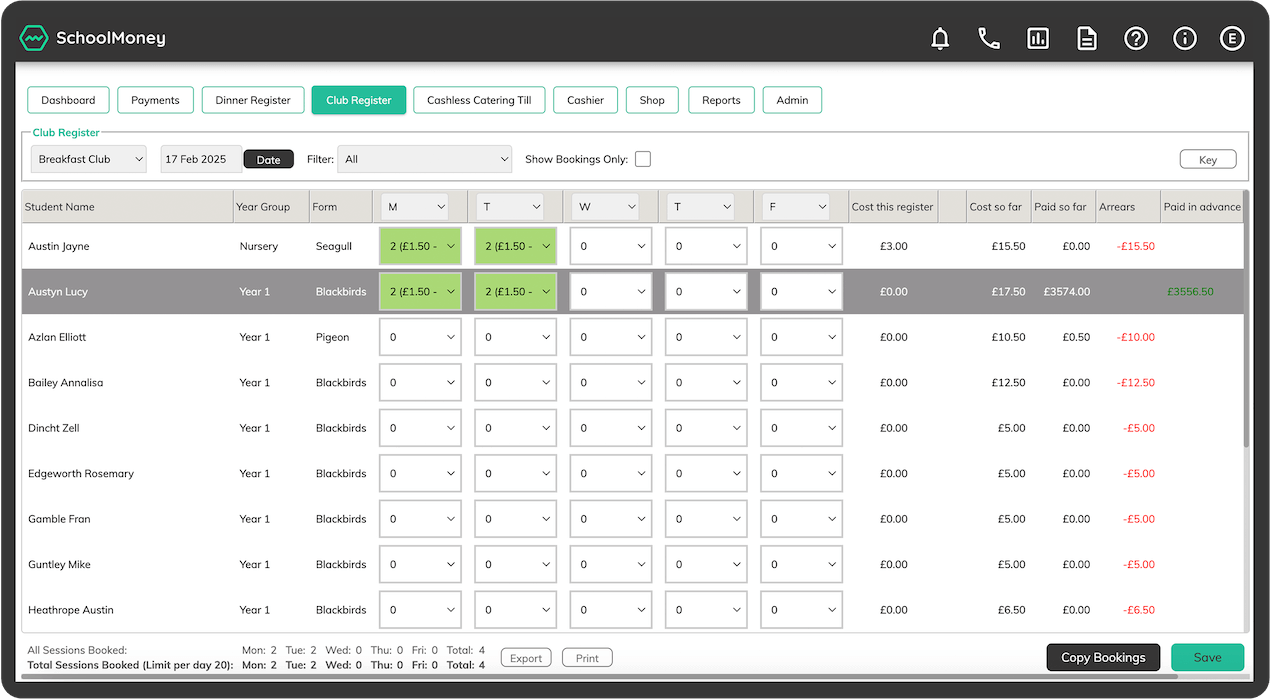Click the Print button
The image size is (1271, 700).
[587, 658]
